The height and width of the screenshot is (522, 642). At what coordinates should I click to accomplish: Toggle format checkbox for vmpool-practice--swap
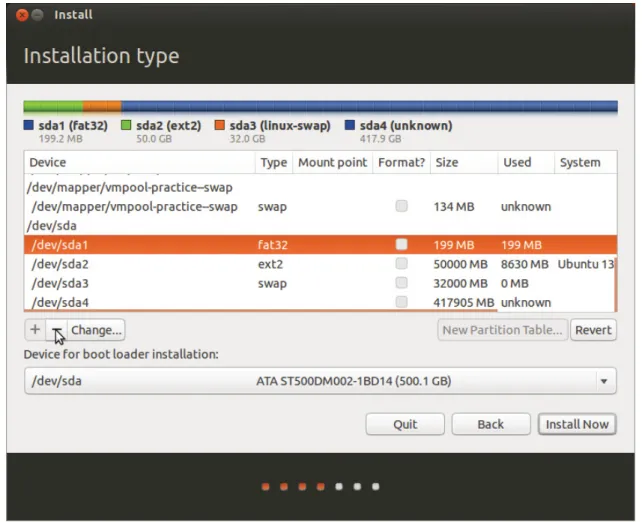coord(402,206)
